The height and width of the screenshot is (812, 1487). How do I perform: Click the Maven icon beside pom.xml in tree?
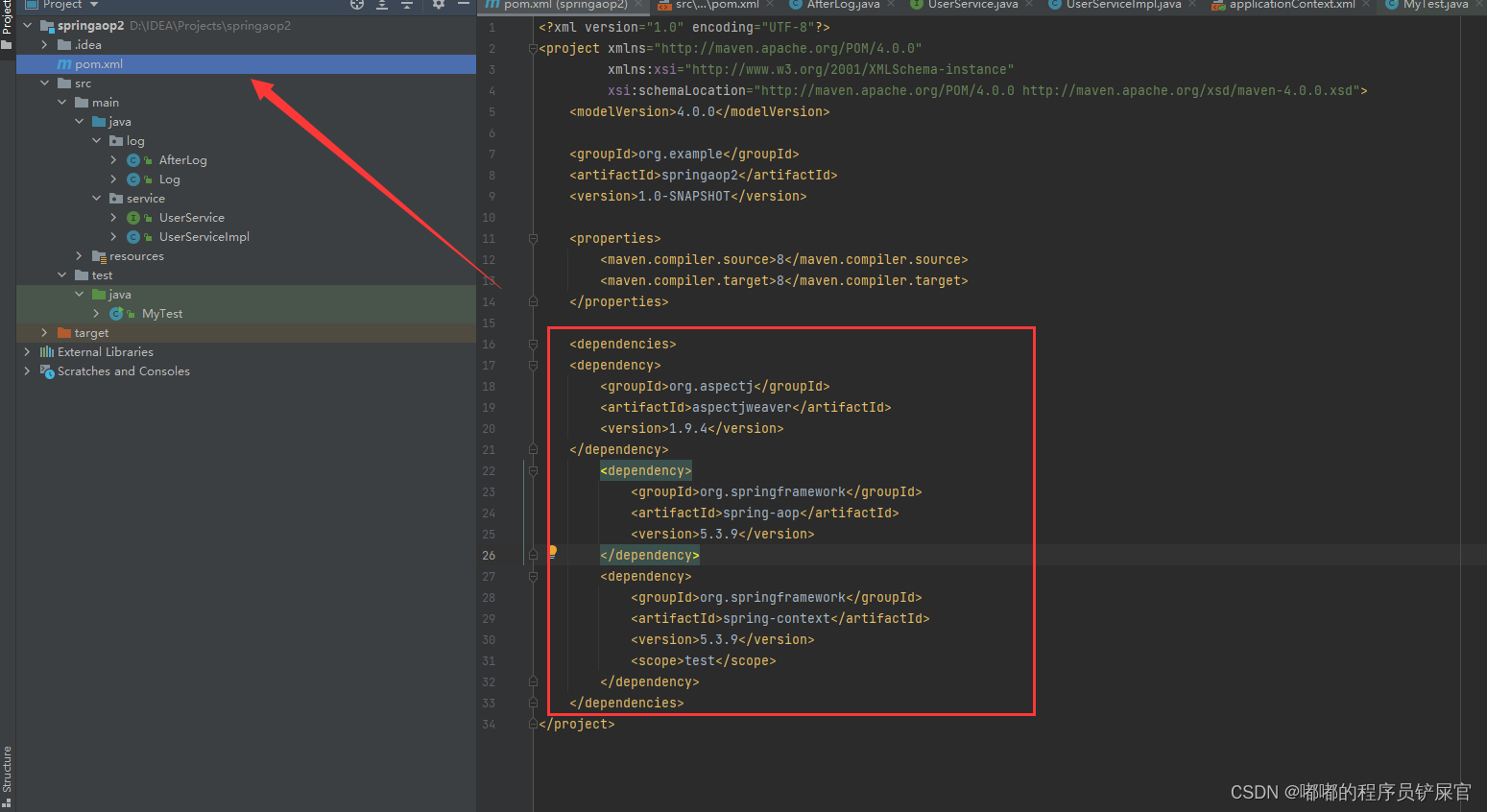[x=64, y=64]
